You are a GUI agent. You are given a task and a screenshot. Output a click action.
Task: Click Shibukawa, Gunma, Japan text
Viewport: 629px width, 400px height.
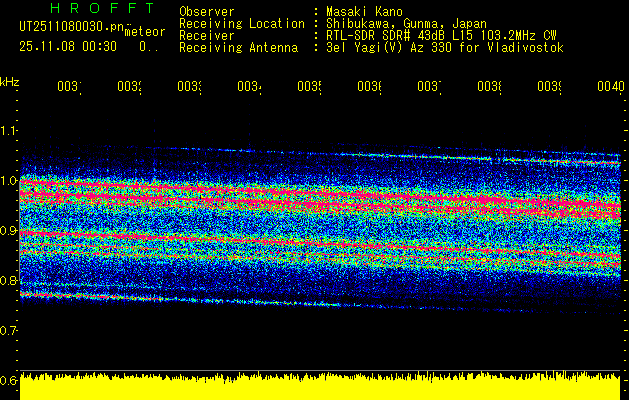[406, 24]
